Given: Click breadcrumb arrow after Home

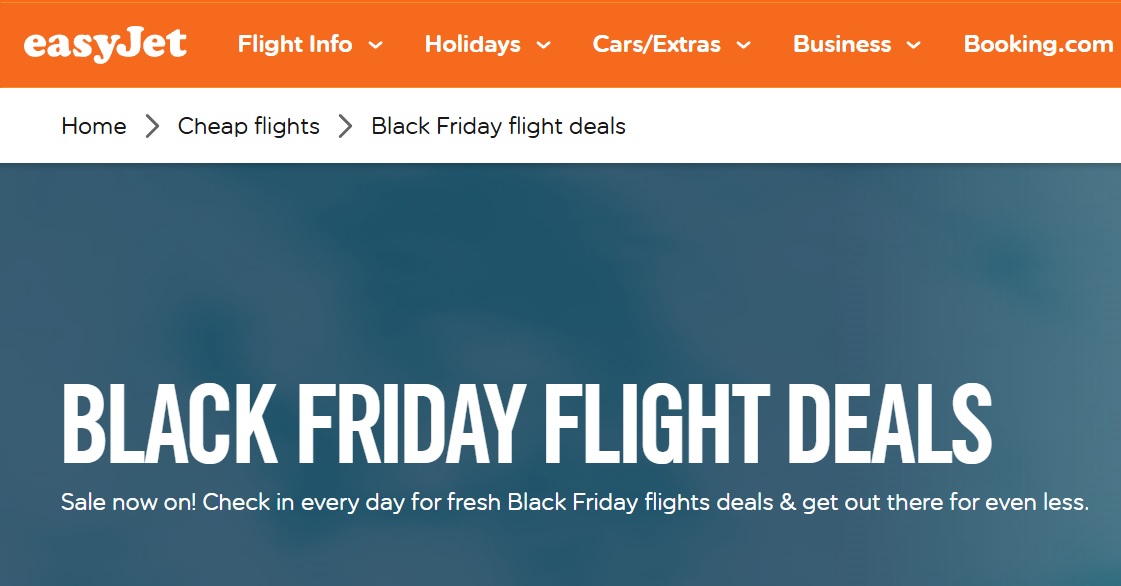Looking at the screenshot, I should 152,126.
